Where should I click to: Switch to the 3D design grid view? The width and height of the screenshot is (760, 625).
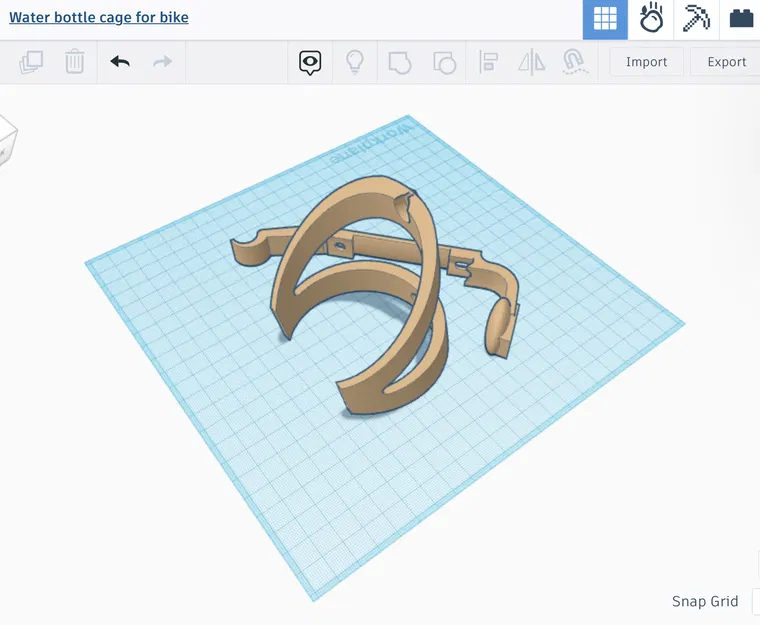coord(605,19)
